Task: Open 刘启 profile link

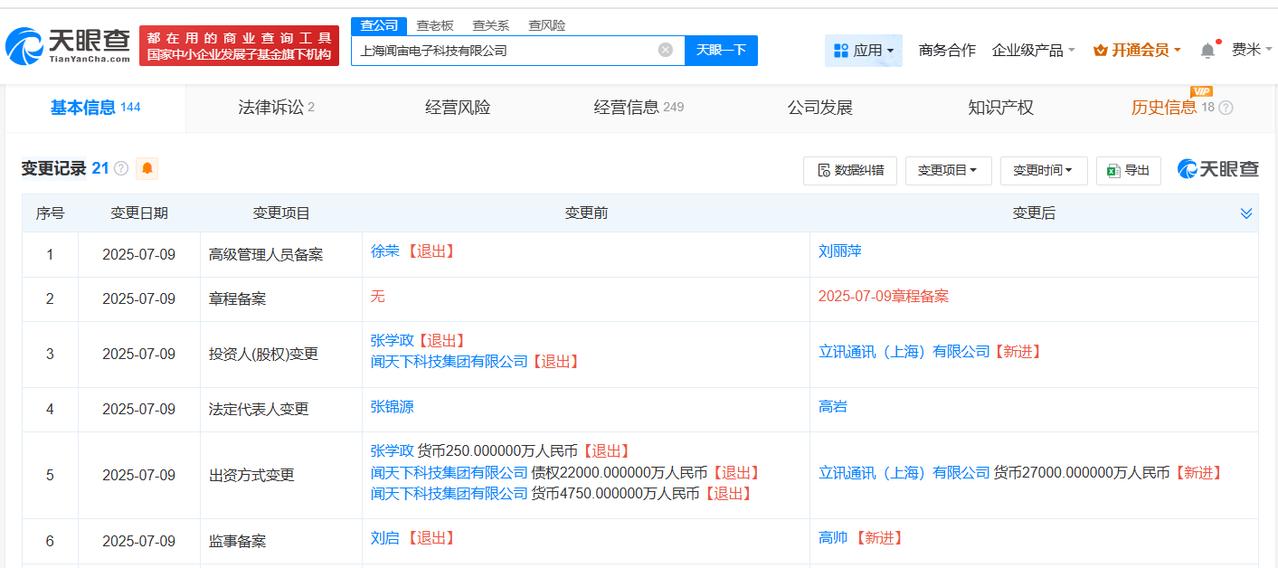Action: point(384,538)
